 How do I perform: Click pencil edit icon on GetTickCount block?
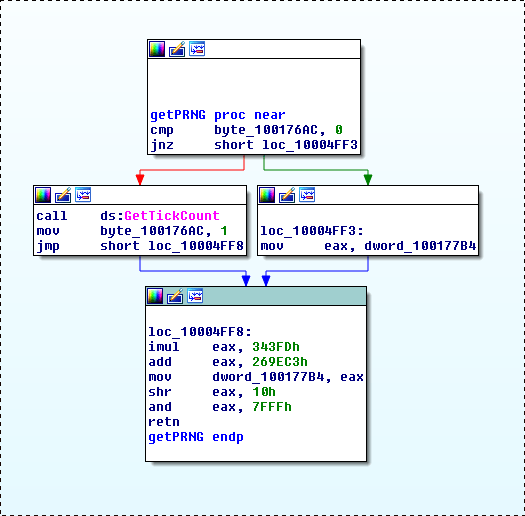click(x=63, y=195)
